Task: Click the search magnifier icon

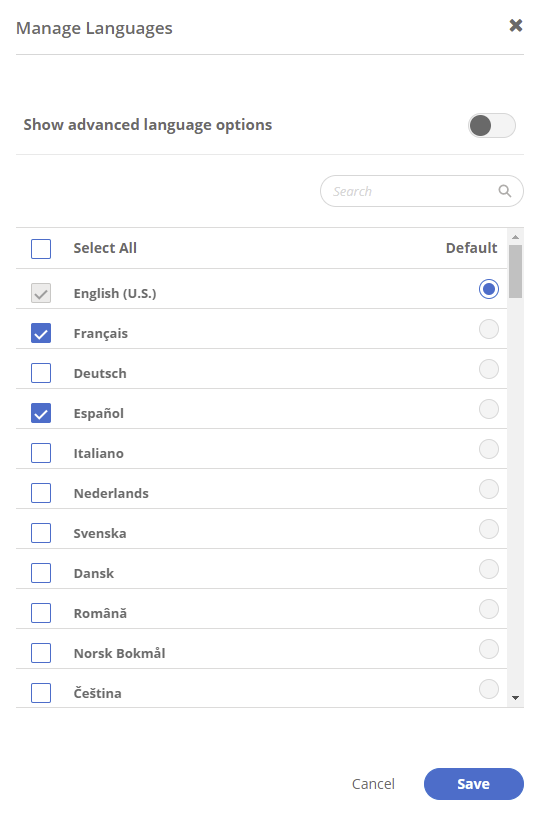Action: click(x=504, y=191)
